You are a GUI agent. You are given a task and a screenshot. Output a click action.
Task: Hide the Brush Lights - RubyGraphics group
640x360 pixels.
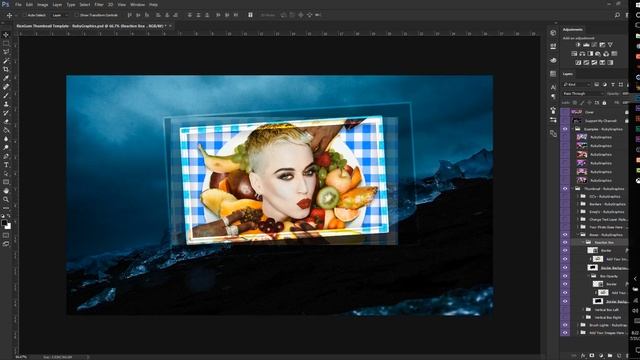pyautogui.click(x=565, y=325)
